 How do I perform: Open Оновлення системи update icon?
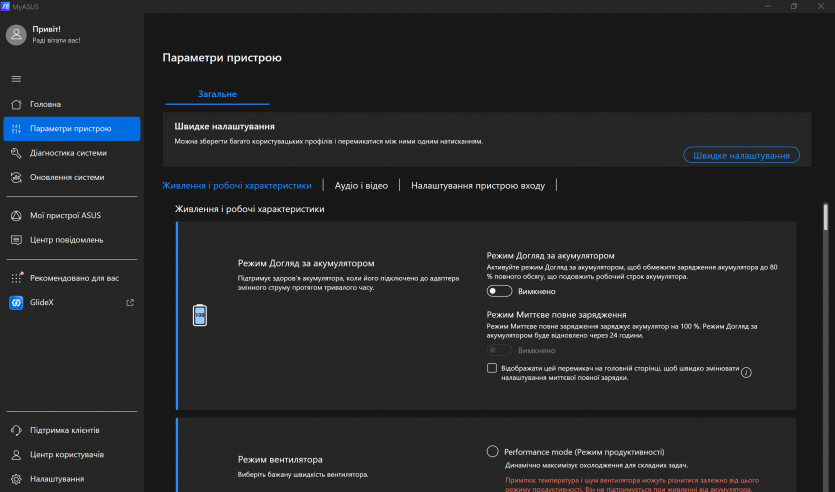pos(16,177)
